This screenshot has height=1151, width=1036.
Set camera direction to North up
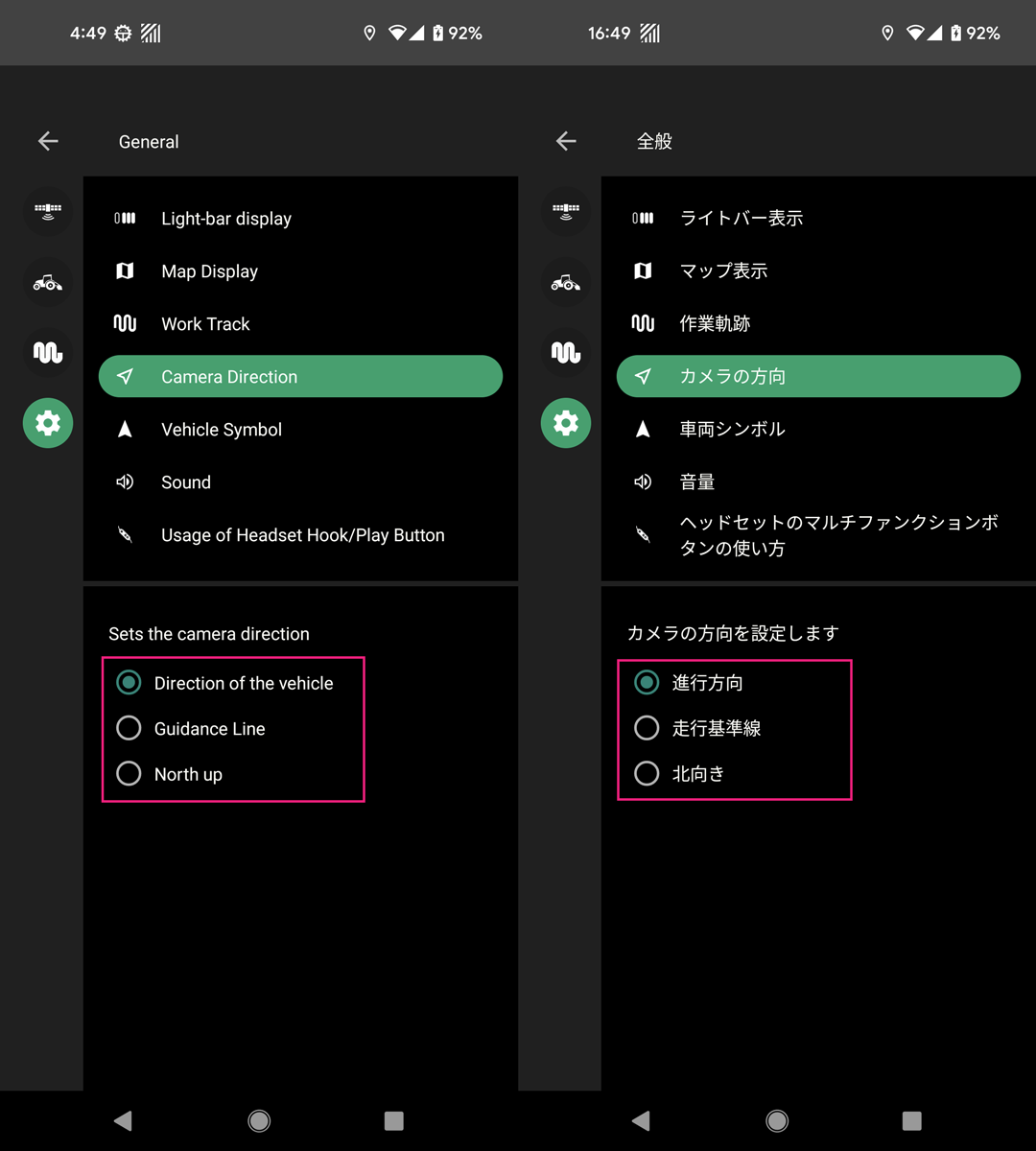[129, 773]
